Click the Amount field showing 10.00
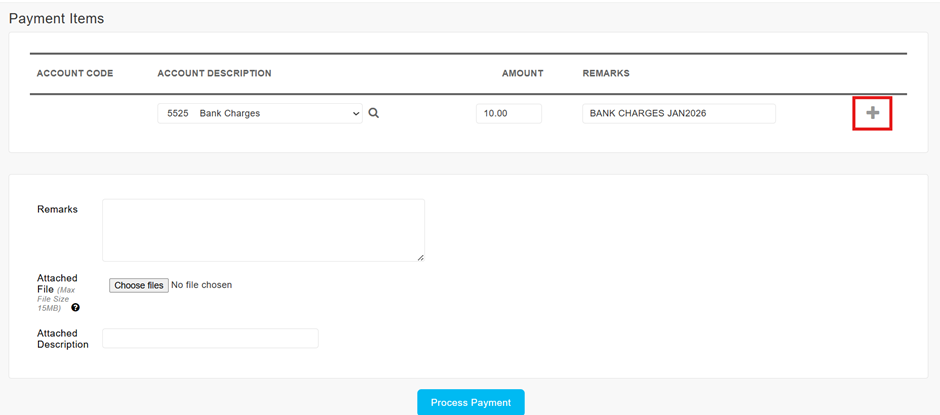This screenshot has width=940, height=415. (x=508, y=114)
